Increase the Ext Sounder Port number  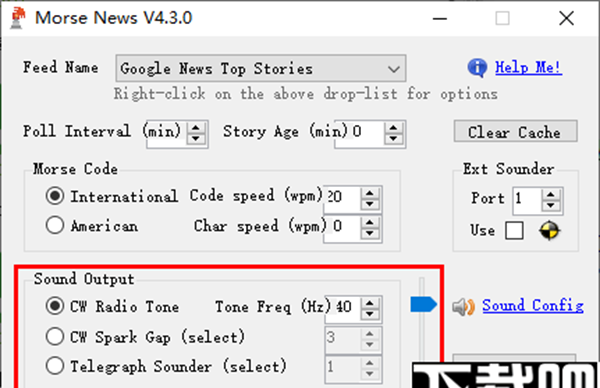click(551, 195)
